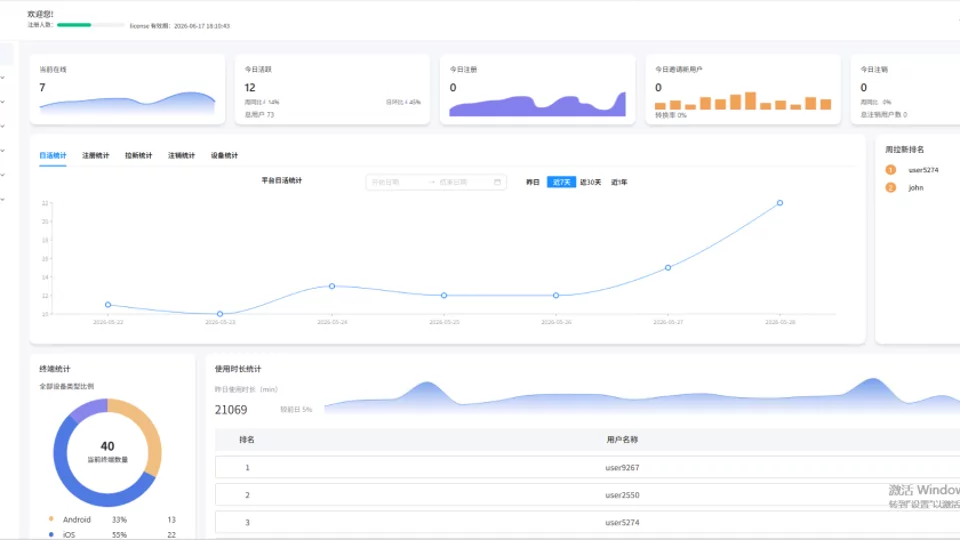This screenshot has width=960, height=540.
Task: Click the 总用户 73 text
Action: coord(260,114)
